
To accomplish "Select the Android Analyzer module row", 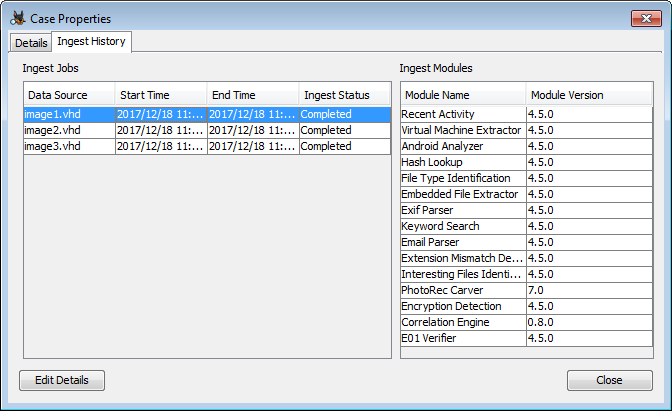I will (x=527, y=146).
